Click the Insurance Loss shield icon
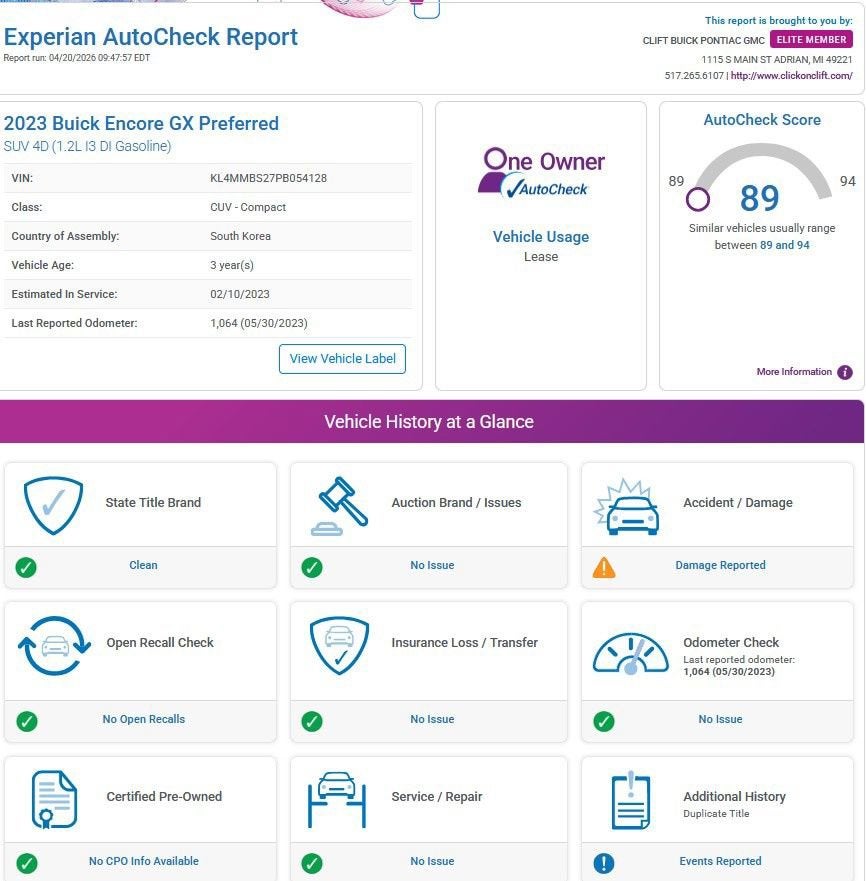Viewport: 866px width, 881px height. click(x=339, y=645)
